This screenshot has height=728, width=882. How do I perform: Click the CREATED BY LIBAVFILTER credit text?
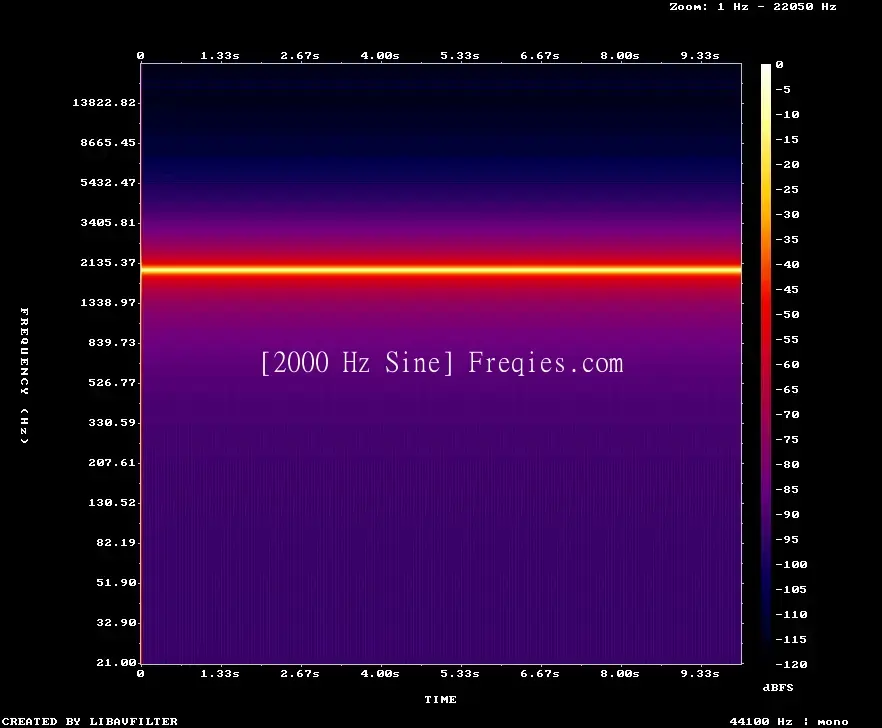(x=89, y=721)
